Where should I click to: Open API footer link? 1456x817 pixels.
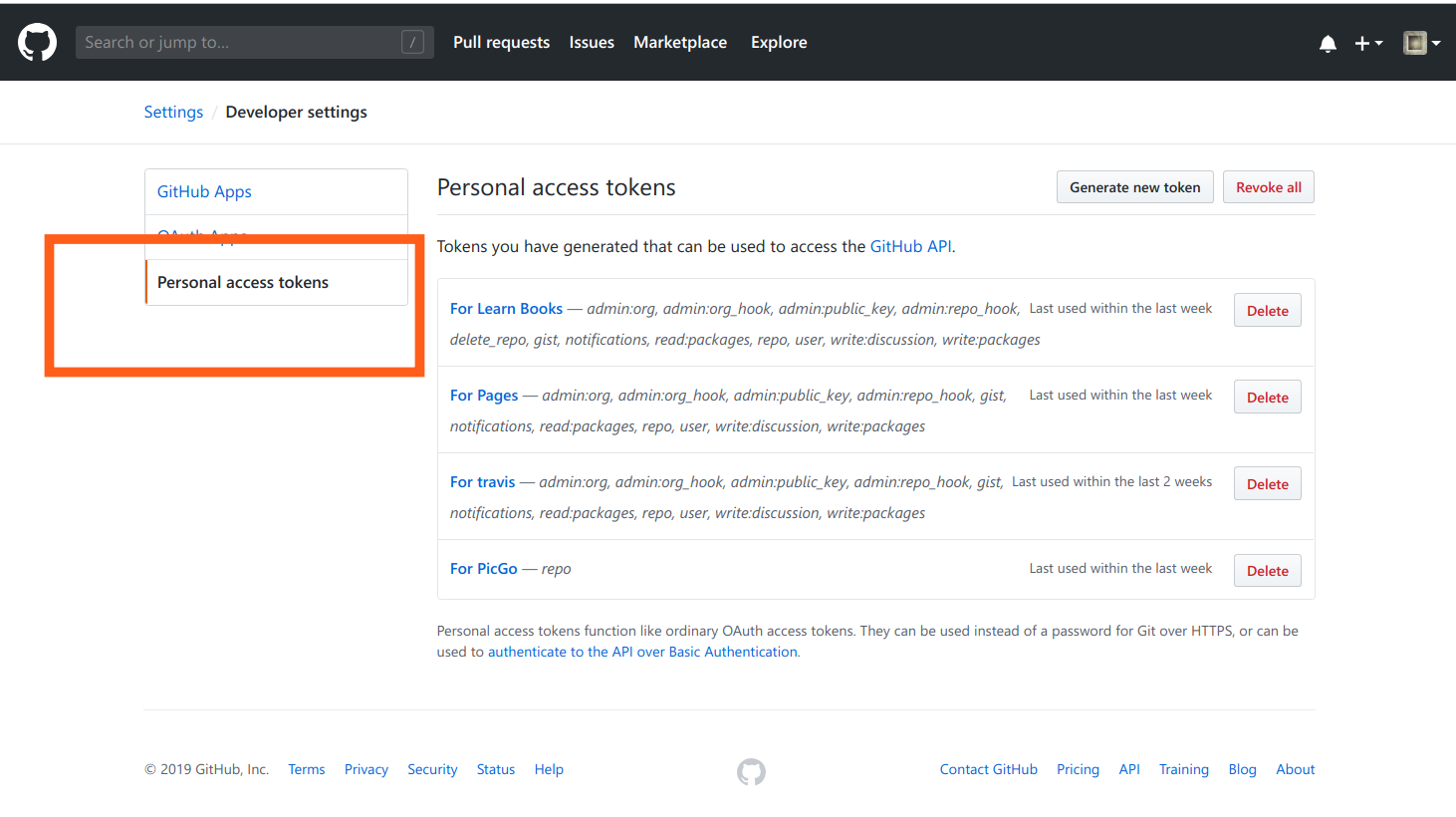[x=1129, y=769]
